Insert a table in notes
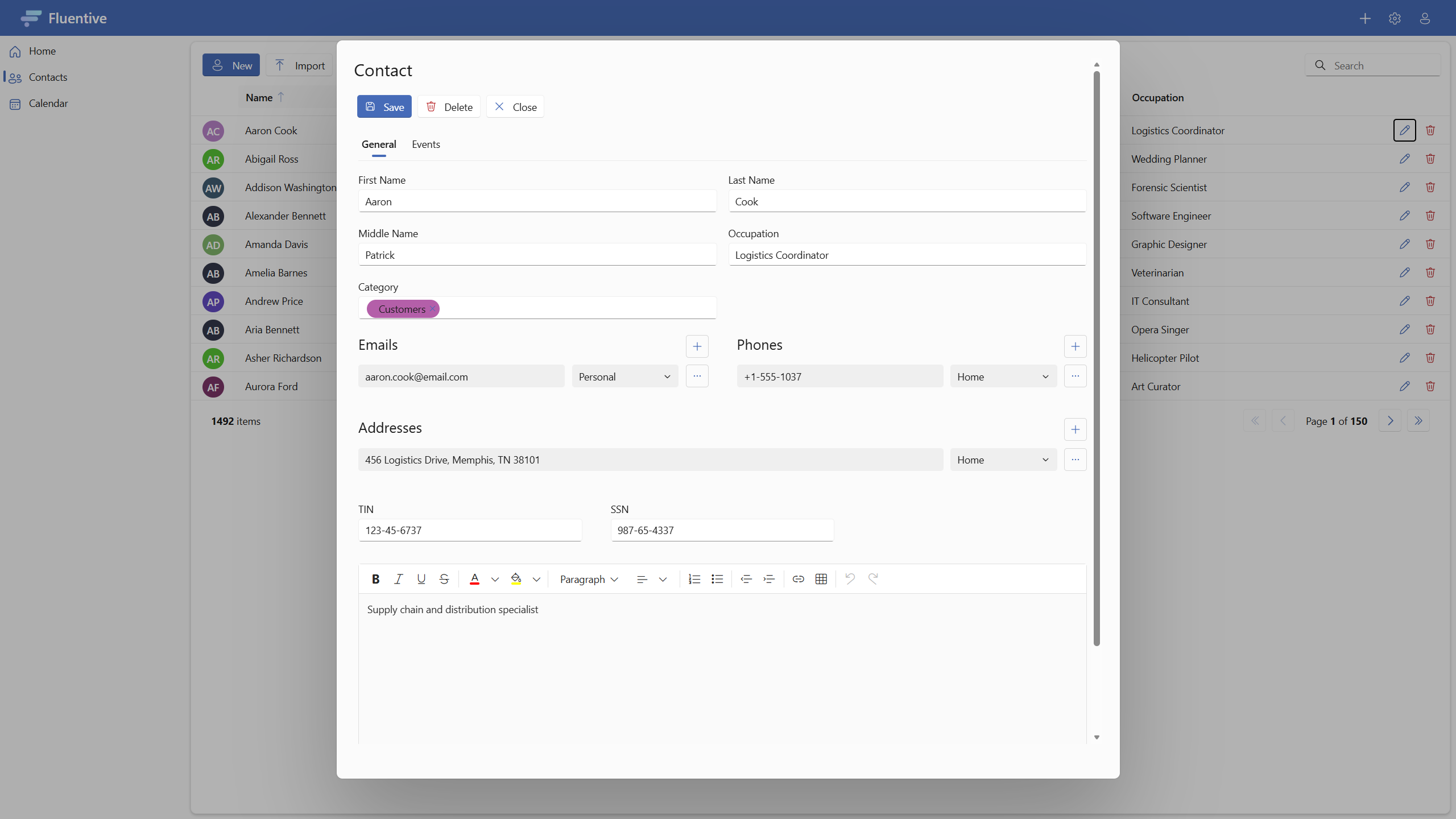The image size is (1456, 819). [x=821, y=579]
